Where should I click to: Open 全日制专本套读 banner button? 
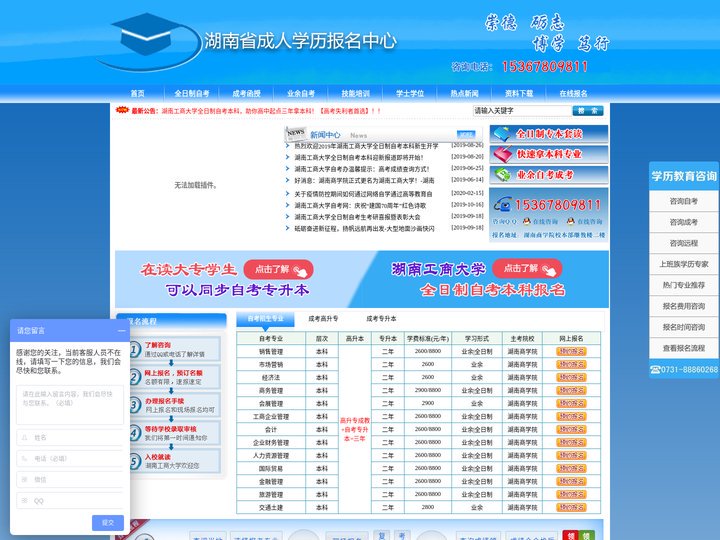(x=549, y=134)
